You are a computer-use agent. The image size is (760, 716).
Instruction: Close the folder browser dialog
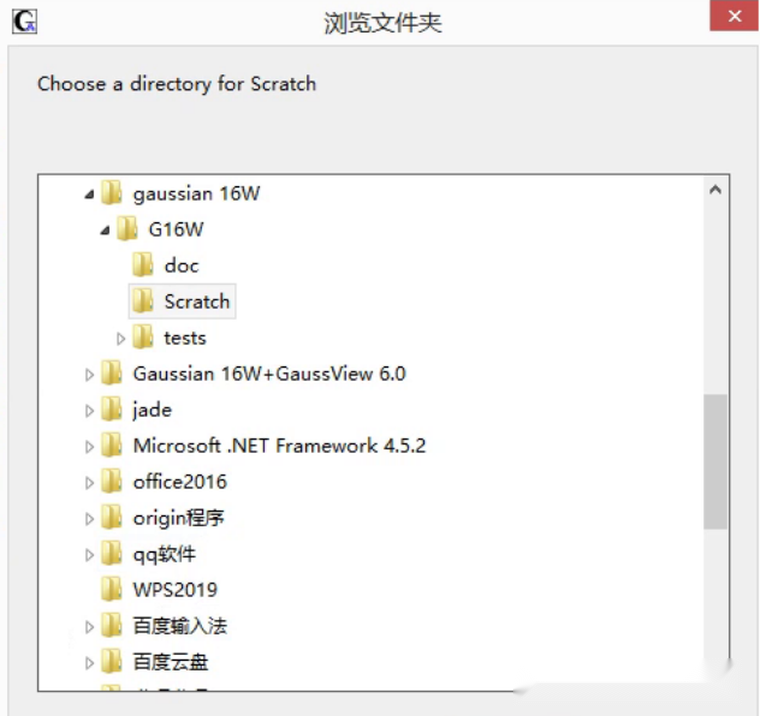(734, 16)
